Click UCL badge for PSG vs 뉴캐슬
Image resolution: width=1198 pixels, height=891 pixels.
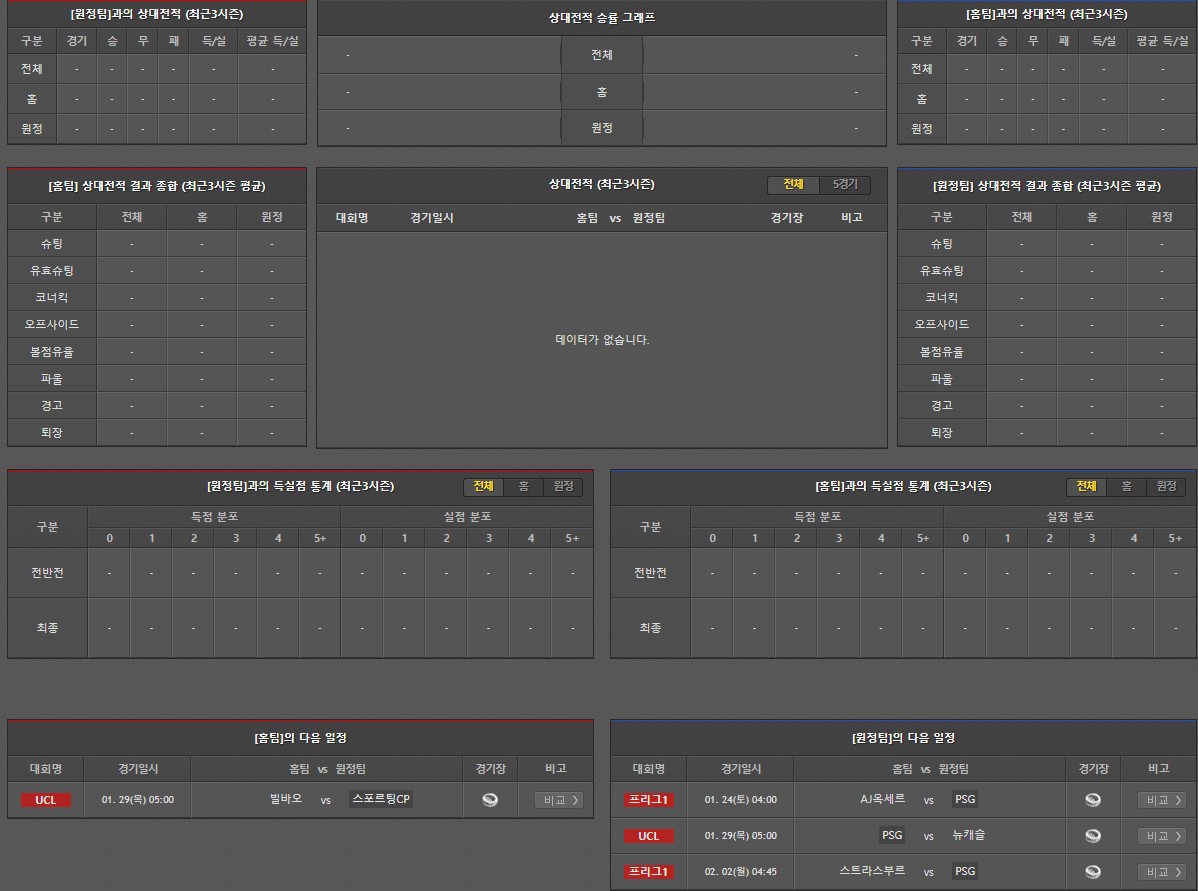tap(649, 836)
